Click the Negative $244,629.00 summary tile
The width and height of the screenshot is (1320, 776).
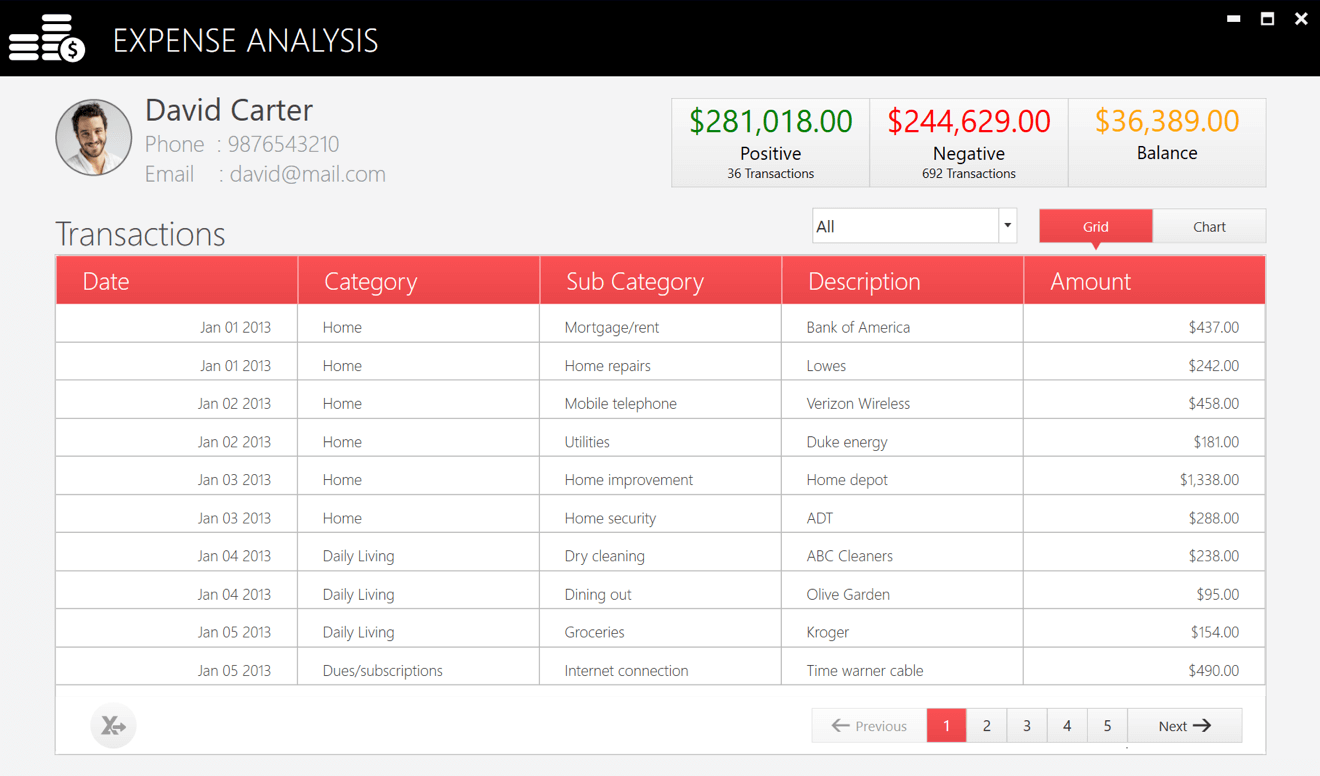pos(969,143)
